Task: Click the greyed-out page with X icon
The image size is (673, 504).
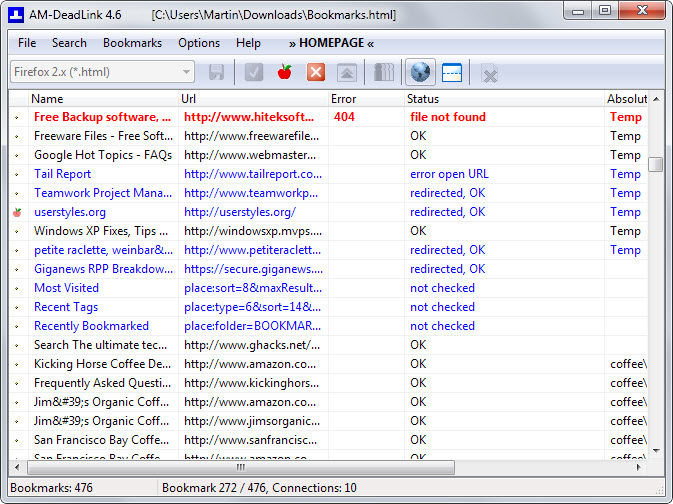Action: [489, 73]
